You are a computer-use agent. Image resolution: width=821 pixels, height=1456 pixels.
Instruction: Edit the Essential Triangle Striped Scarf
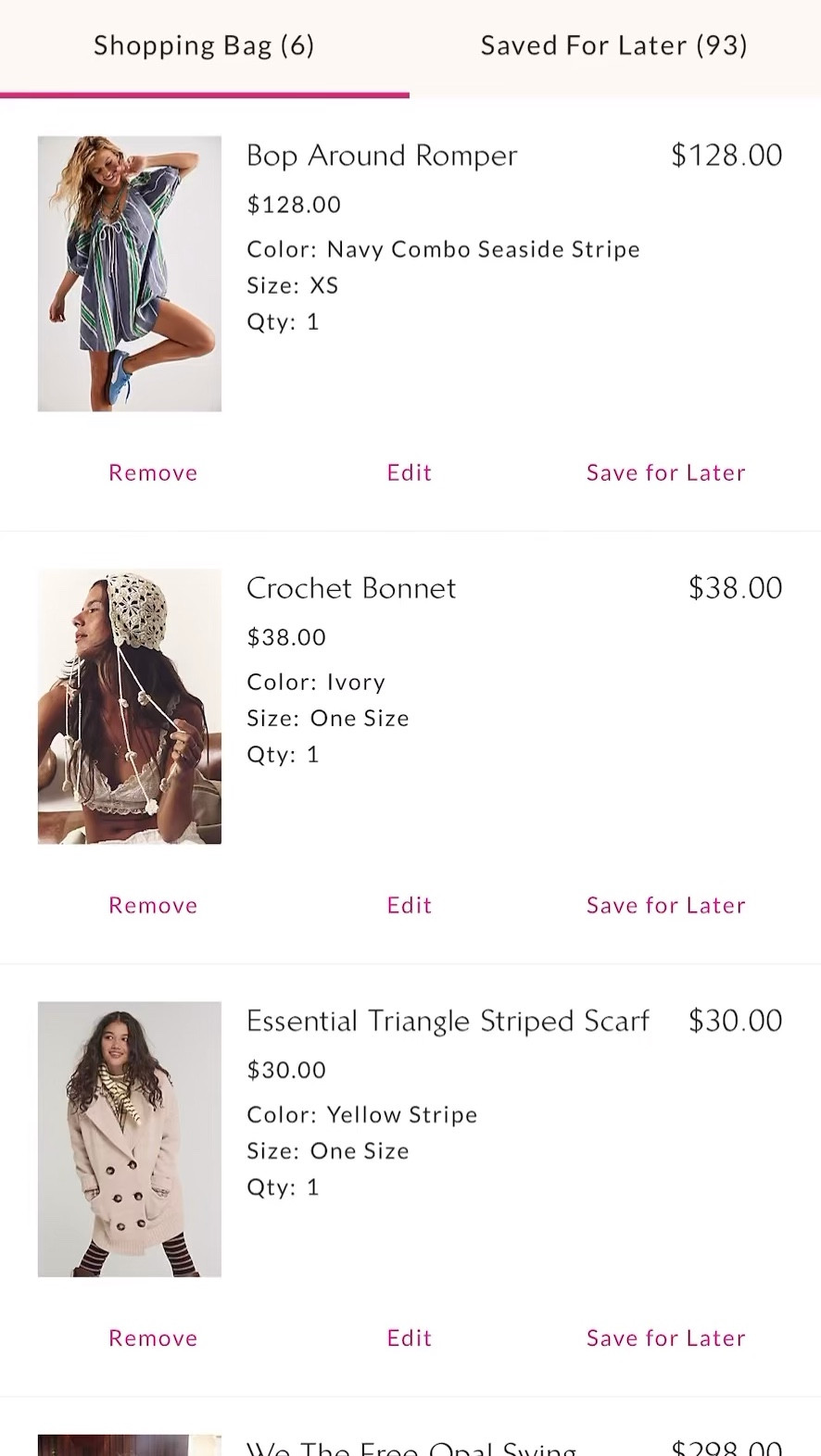click(409, 1337)
